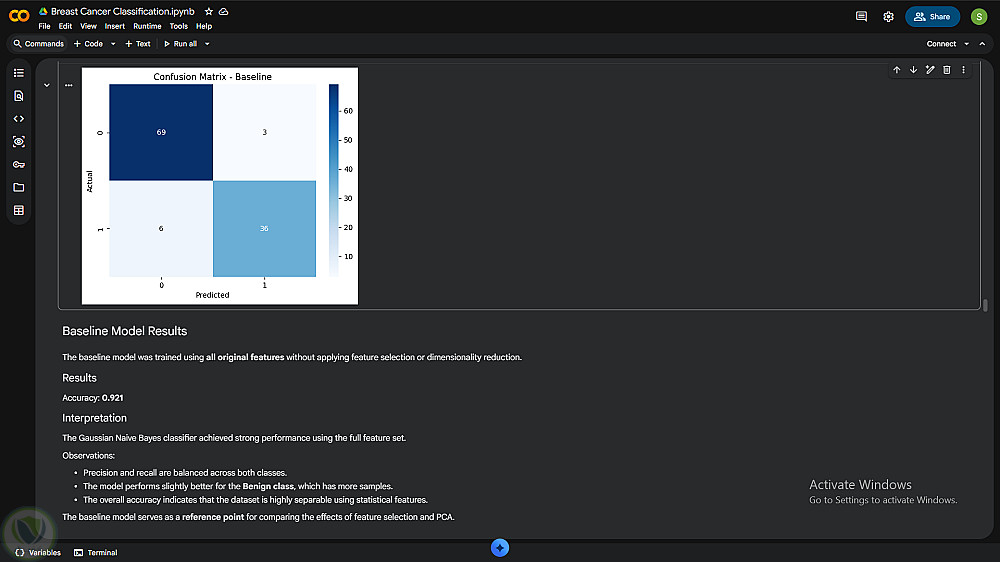Click the Share button
This screenshot has width=1000, height=562.
point(932,17)
